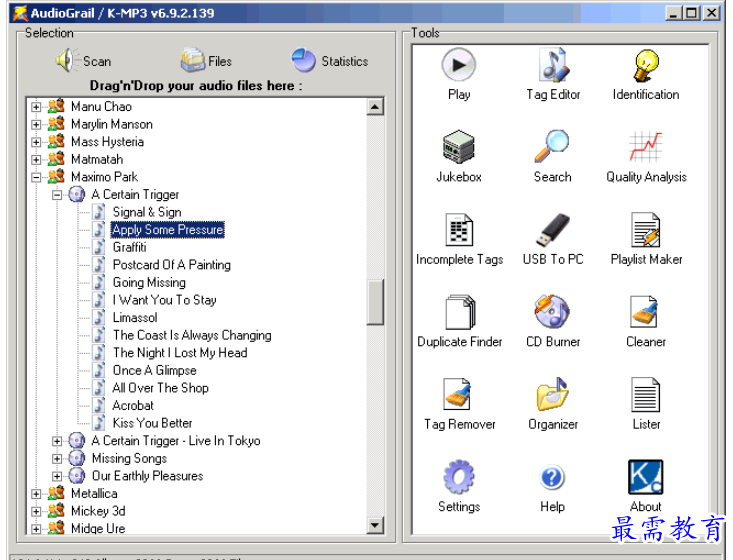The height and width of the screenshot is (560, 733).
Task: Select the song Postcard Of A Painting
Action: point(172,265)
